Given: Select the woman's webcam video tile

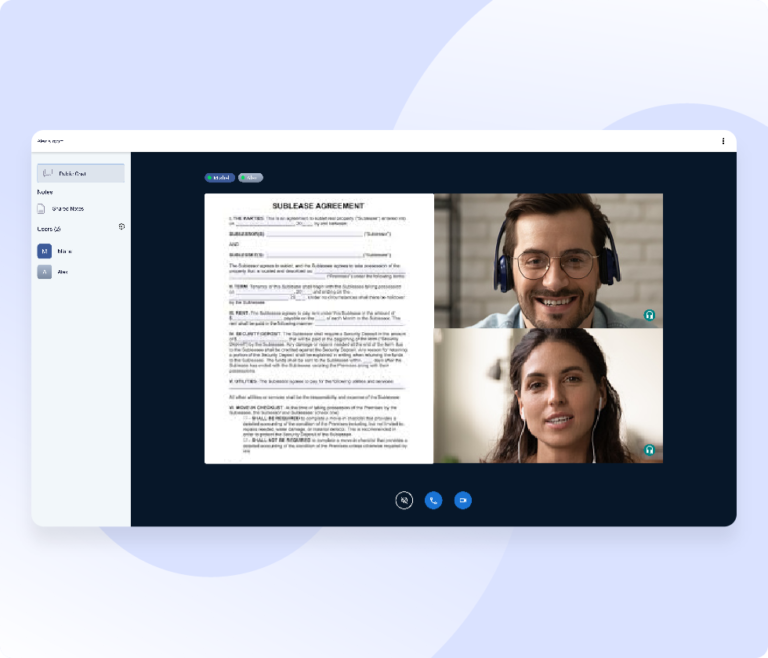Looking at the screenshot, I should point(549,396).
